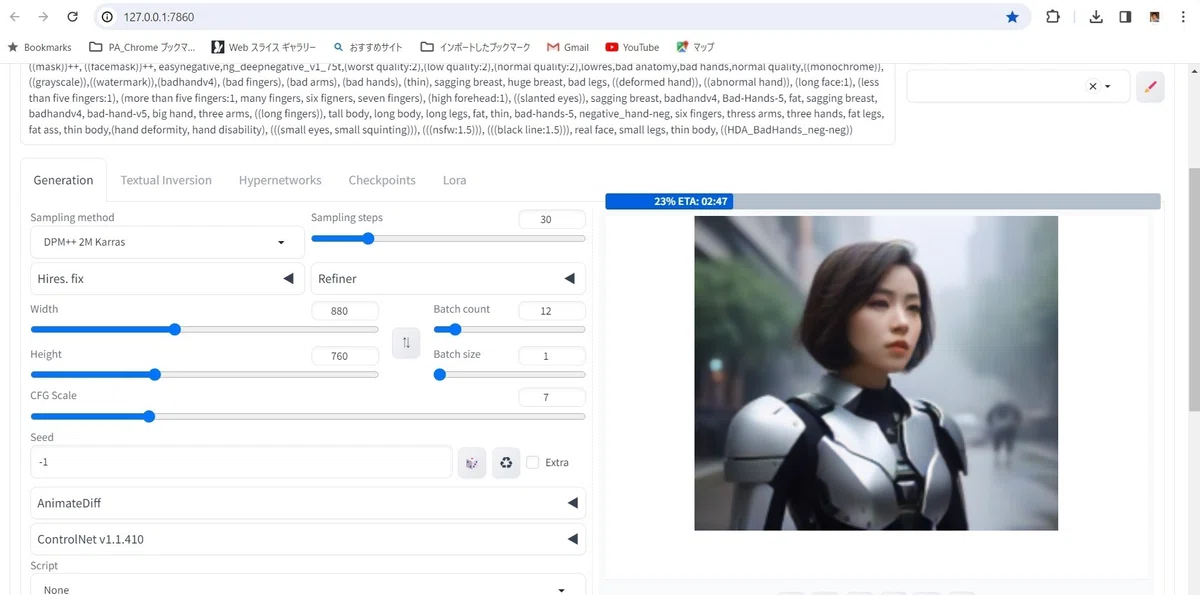Click the Width value field 880
1200x595 pixels.
click(x=345, y=311)
